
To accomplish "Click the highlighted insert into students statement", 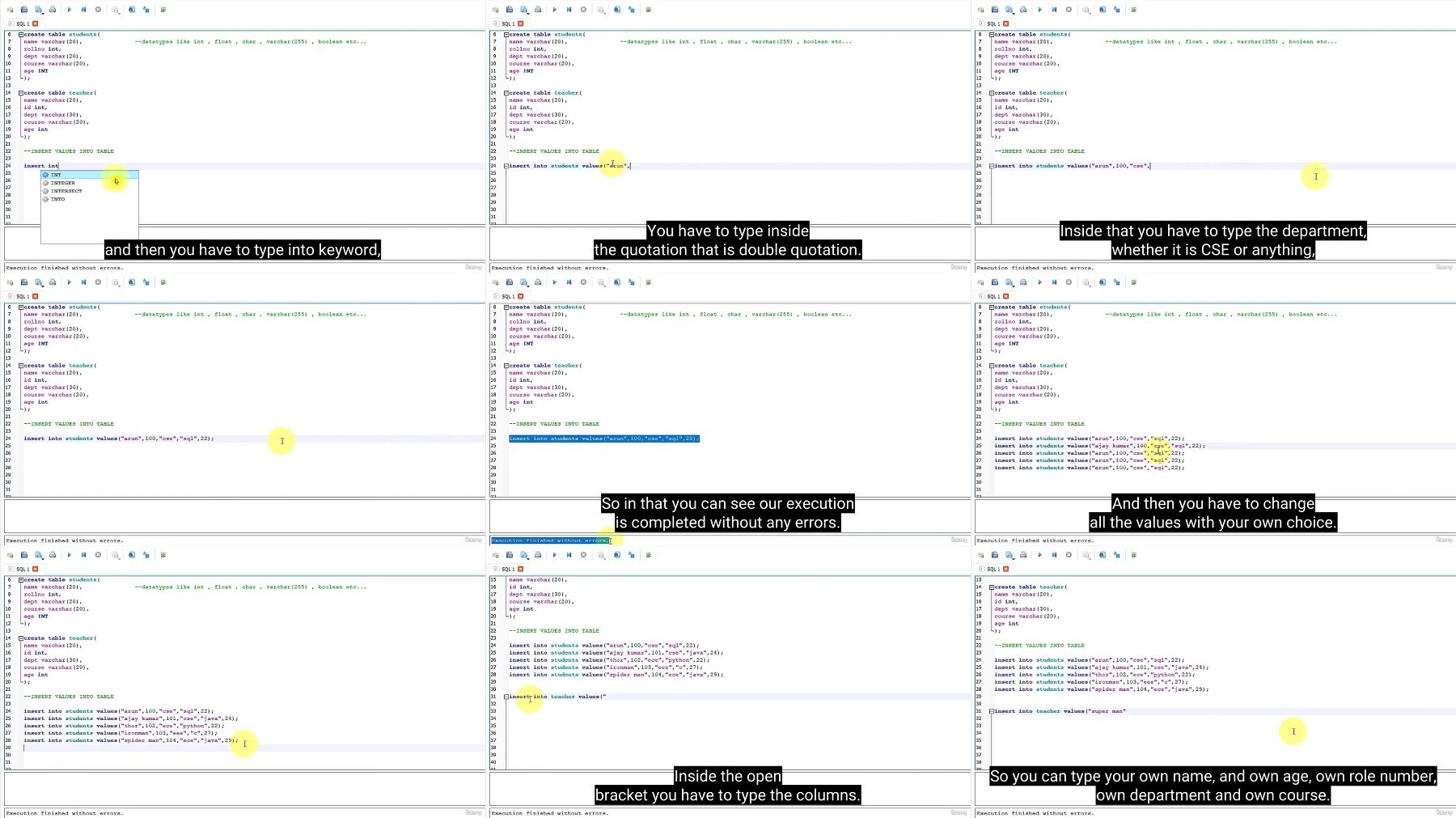I will coord(604,439).
